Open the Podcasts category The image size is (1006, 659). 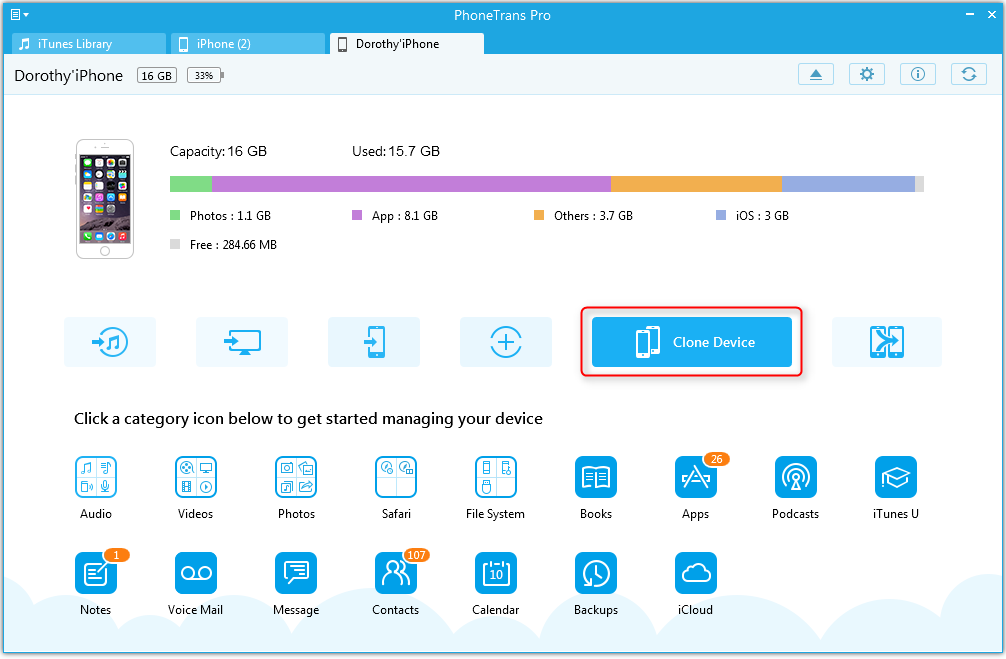[x=796, y=478]
